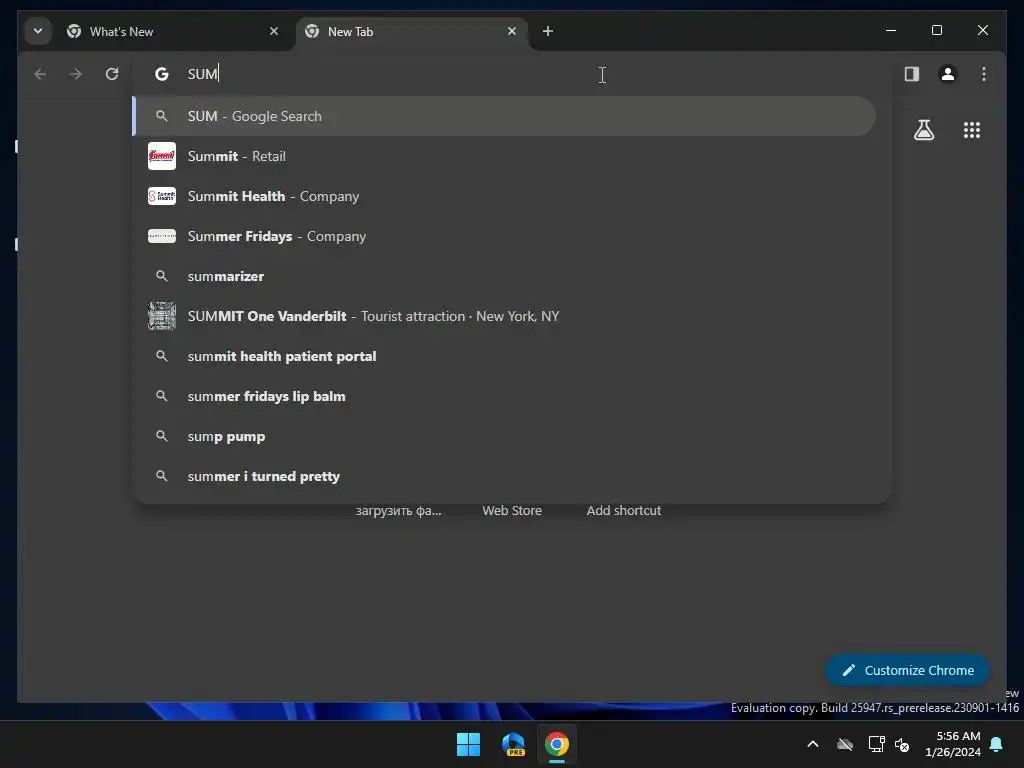Click the Summit Health logo thumbnail

[161, 196]
